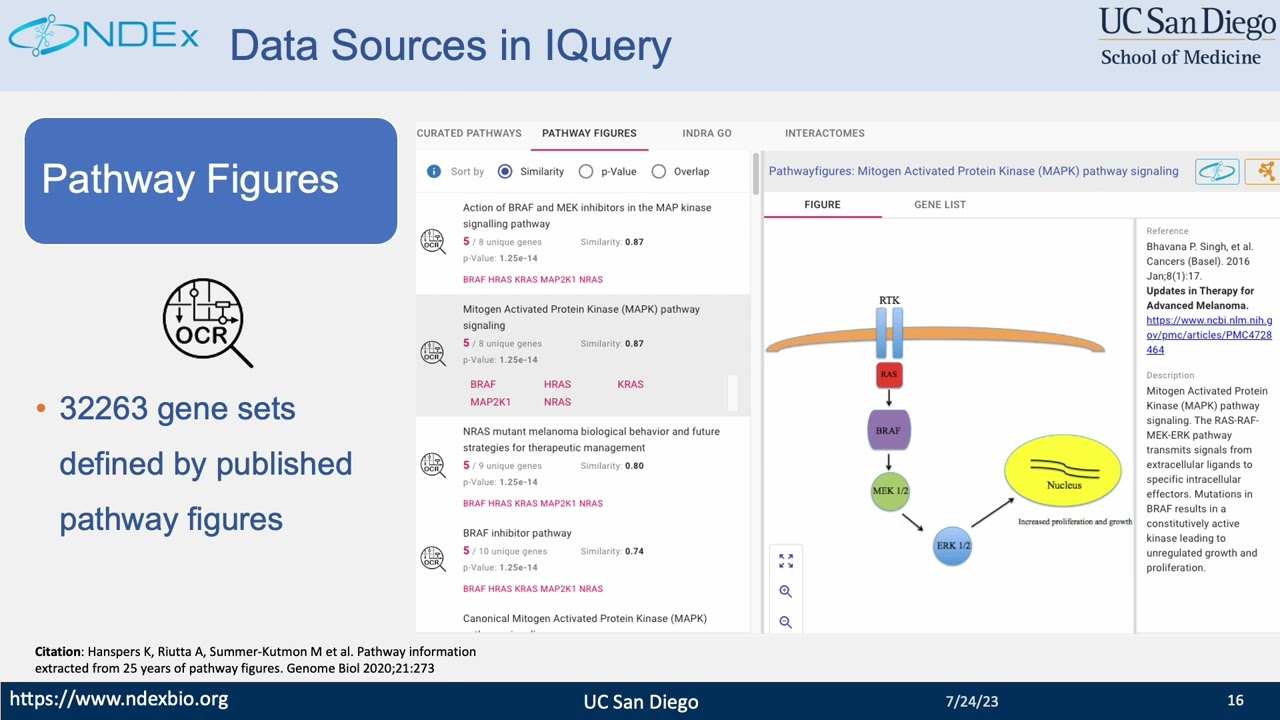Go to the Interactomes tab
Screen dimensions: 1280x720
[825, 133]
